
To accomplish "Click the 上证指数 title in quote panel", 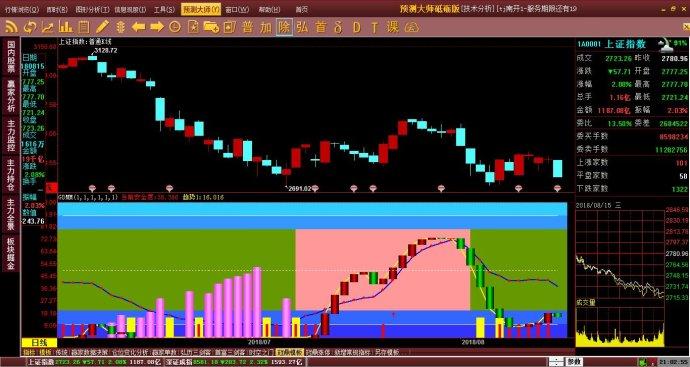I will (625, 44).
